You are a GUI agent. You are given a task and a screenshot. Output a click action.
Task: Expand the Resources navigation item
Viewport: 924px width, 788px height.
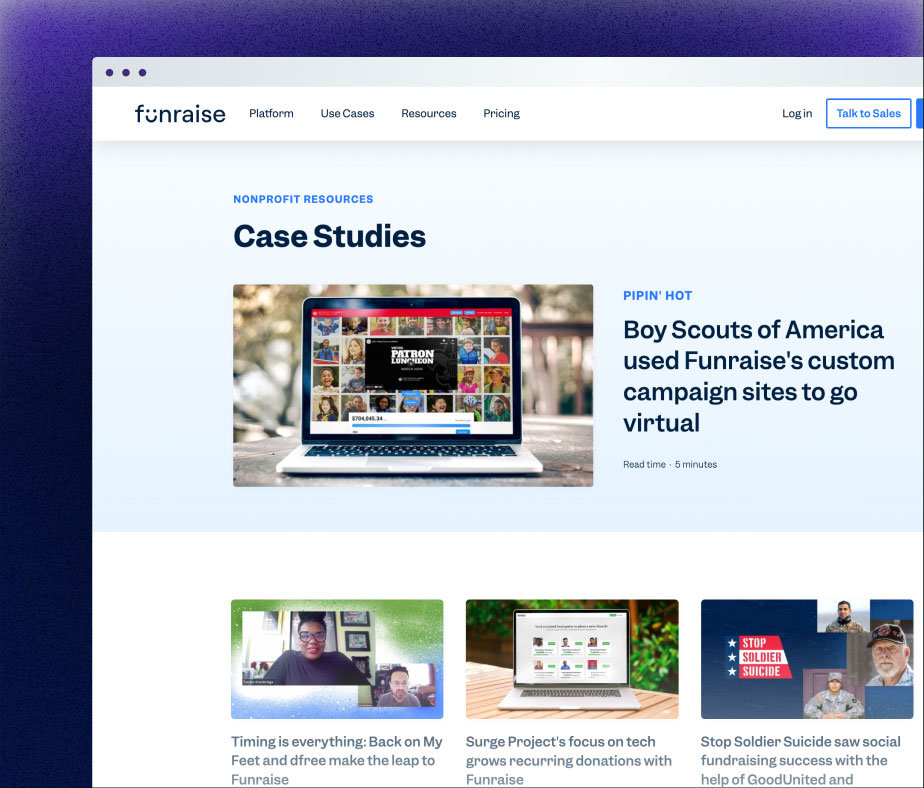428,113
